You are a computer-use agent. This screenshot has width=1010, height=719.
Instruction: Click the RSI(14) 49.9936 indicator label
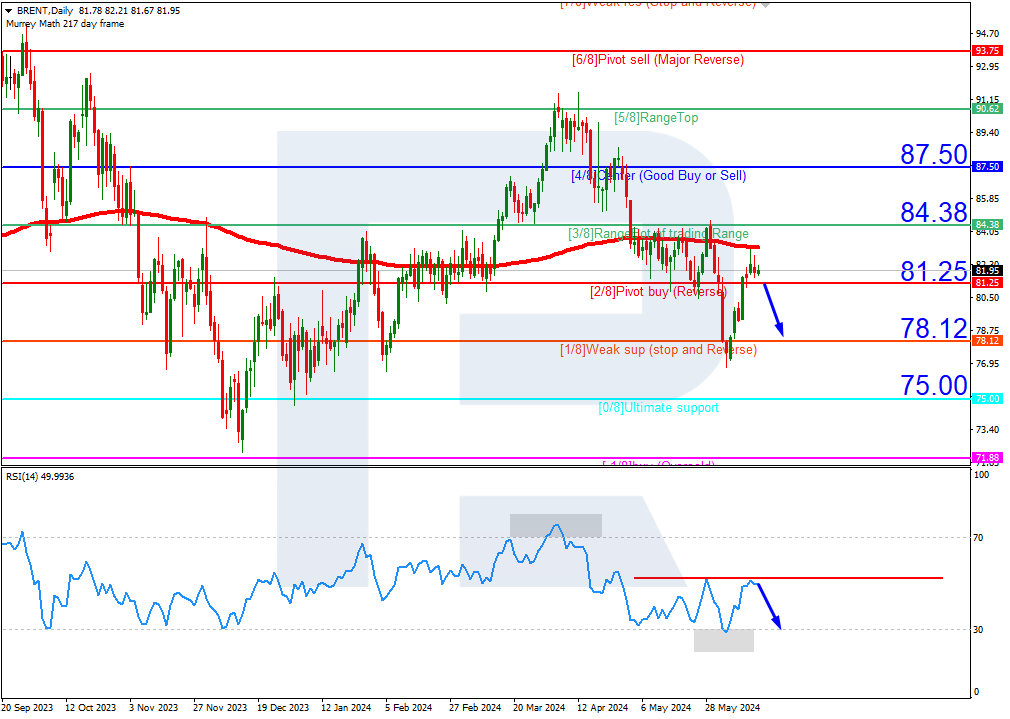click(40, 477)
